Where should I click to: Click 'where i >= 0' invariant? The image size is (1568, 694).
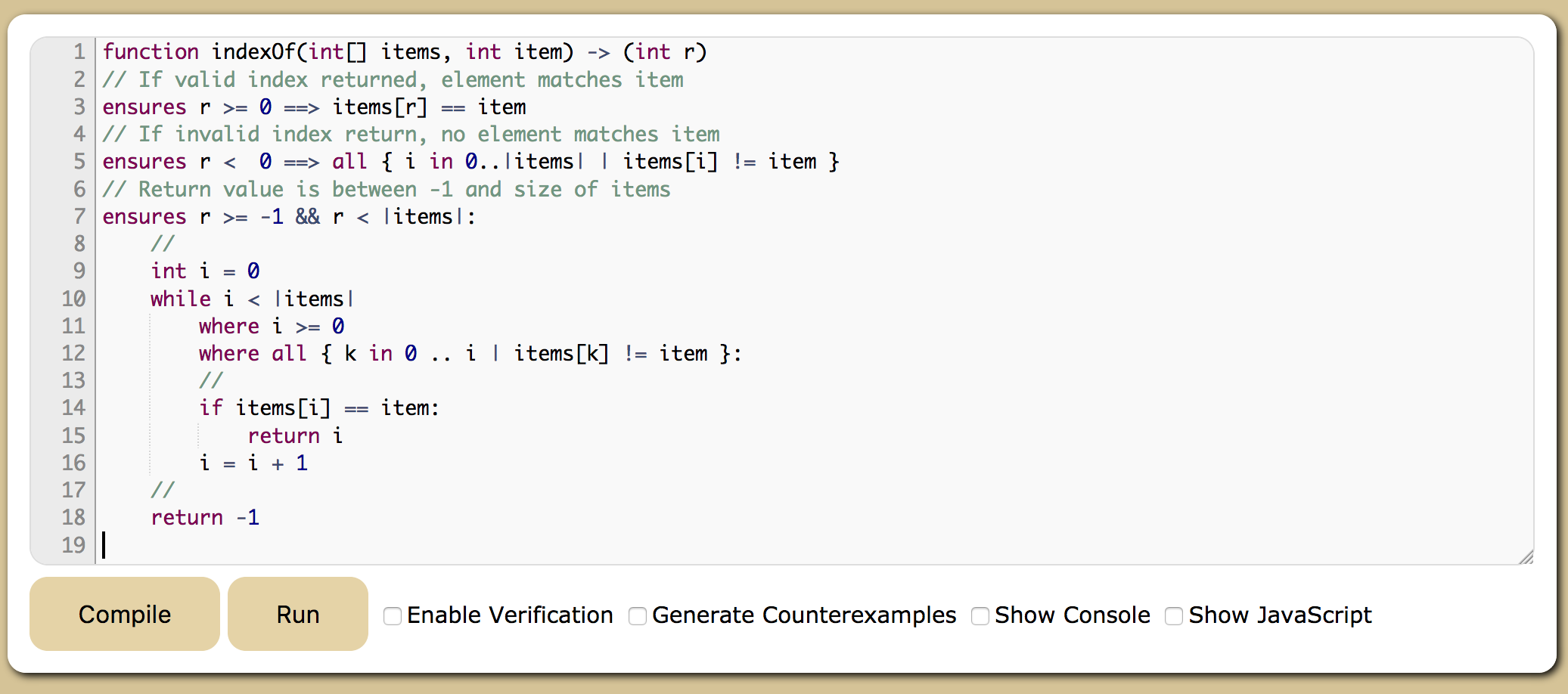tap(272, 326)
